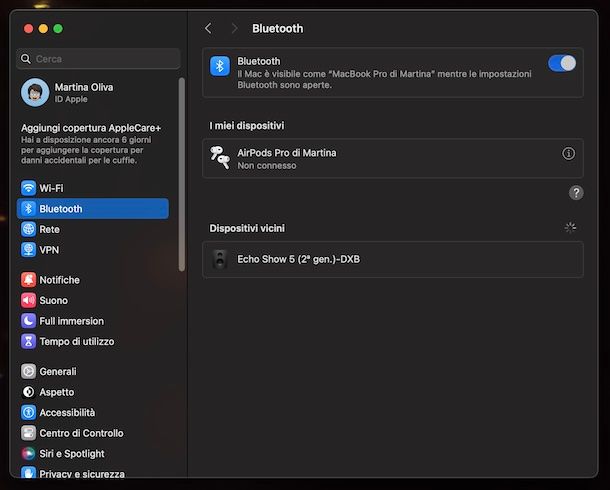Open the Notifiche sidebar label
Viewport: 610px width, 490px height.
click(x=60, y=280)
